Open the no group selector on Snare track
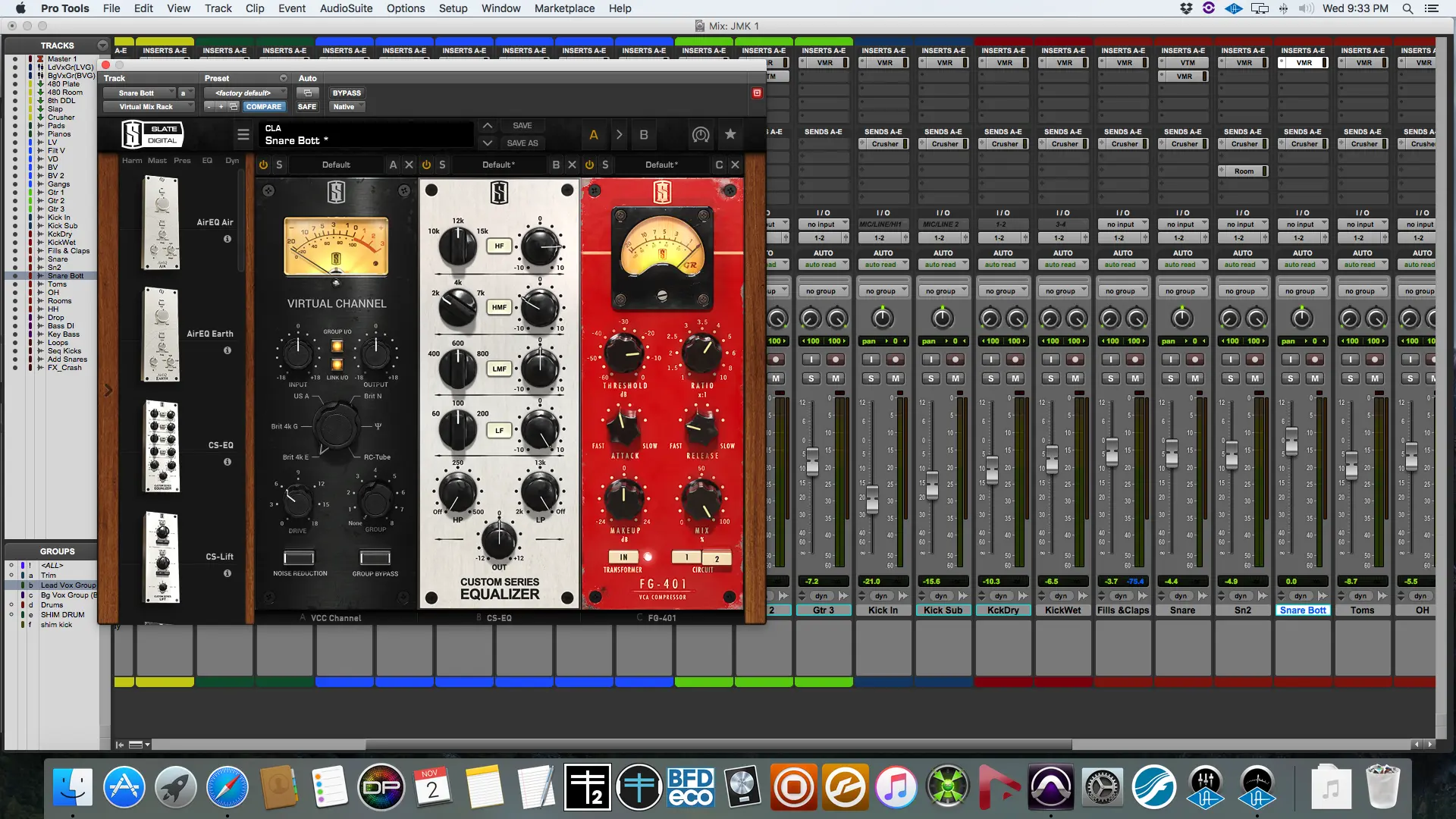Screen dimensions: 1456x819 pyautogui.click(x=1183, y=291)
